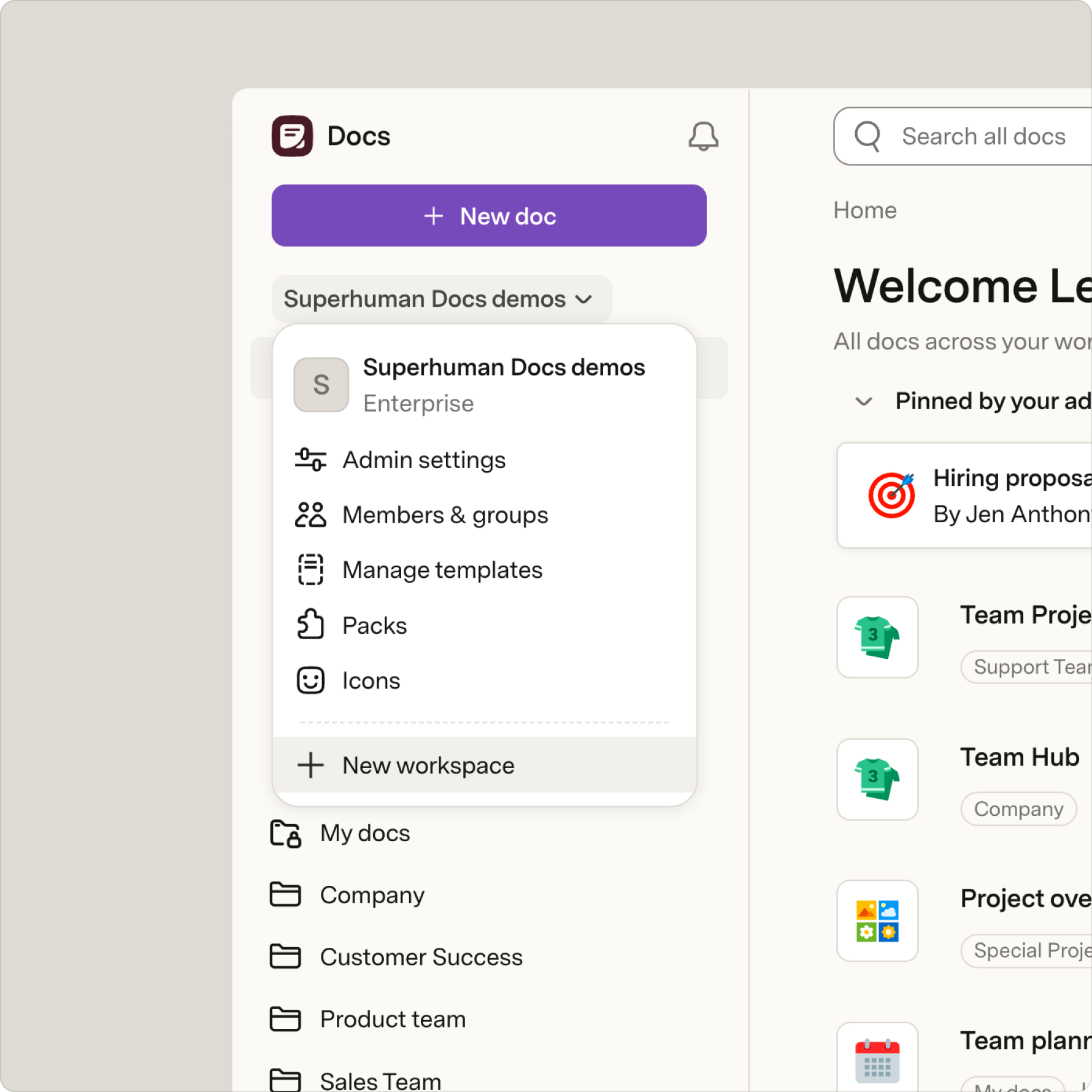Click the workspace avatar letter S
This screenshot has height=1092, width=1092.
click(x=321, y=385)
